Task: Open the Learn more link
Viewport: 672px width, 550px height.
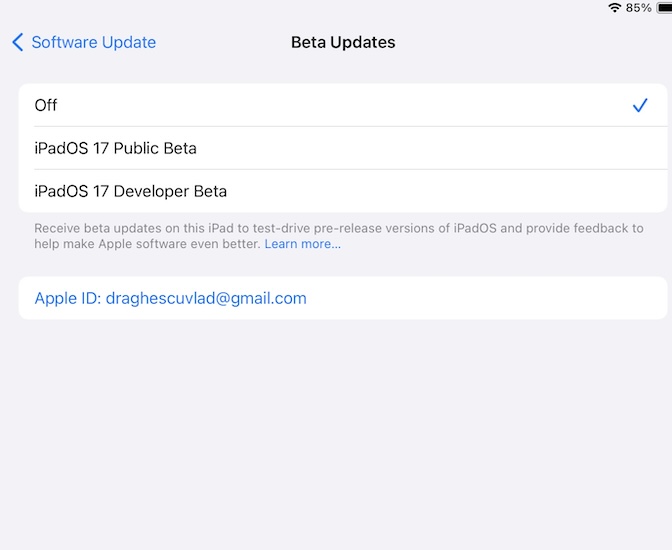Action: coord(302,244)
